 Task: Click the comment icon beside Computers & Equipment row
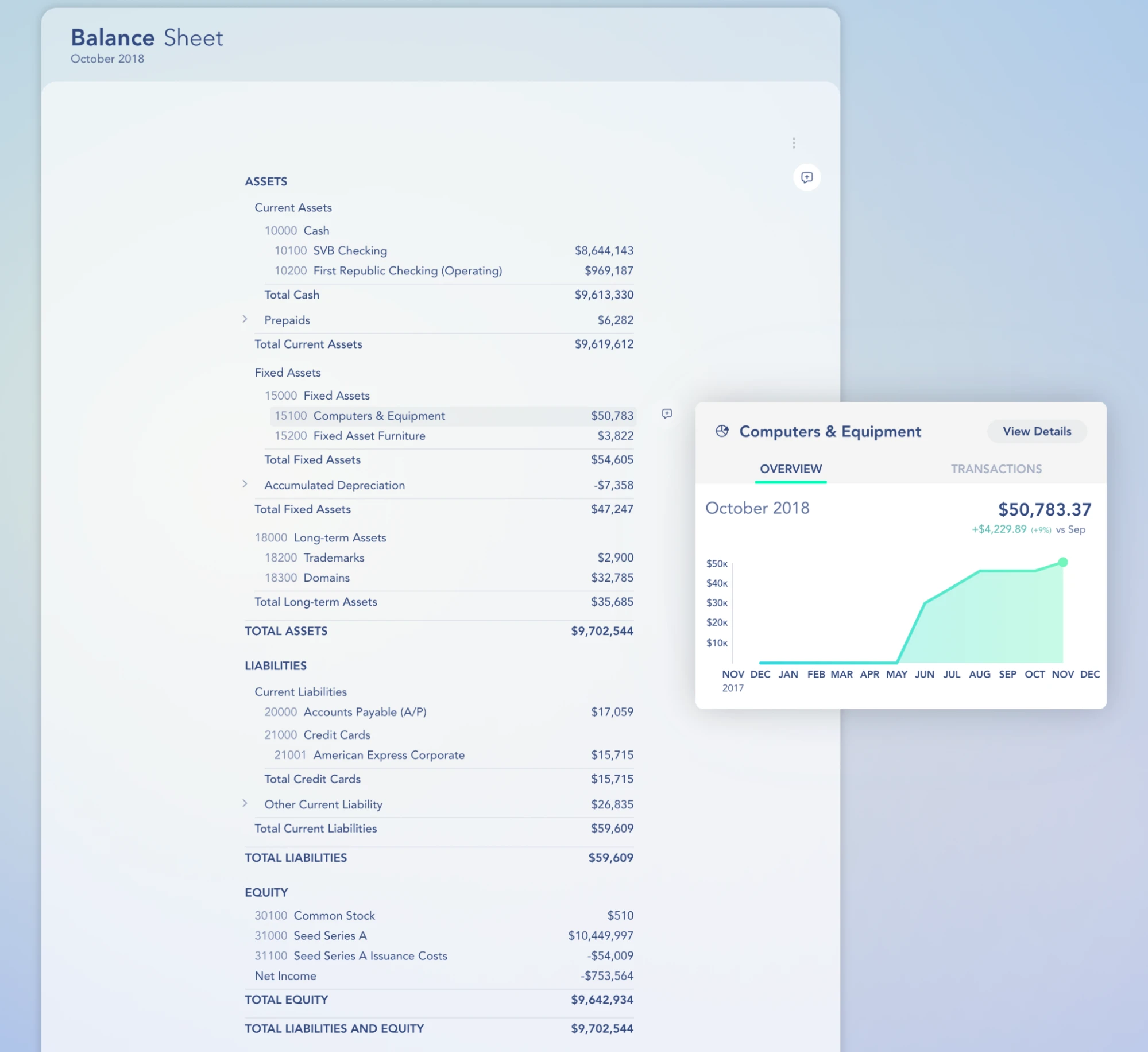click(667, 415)
